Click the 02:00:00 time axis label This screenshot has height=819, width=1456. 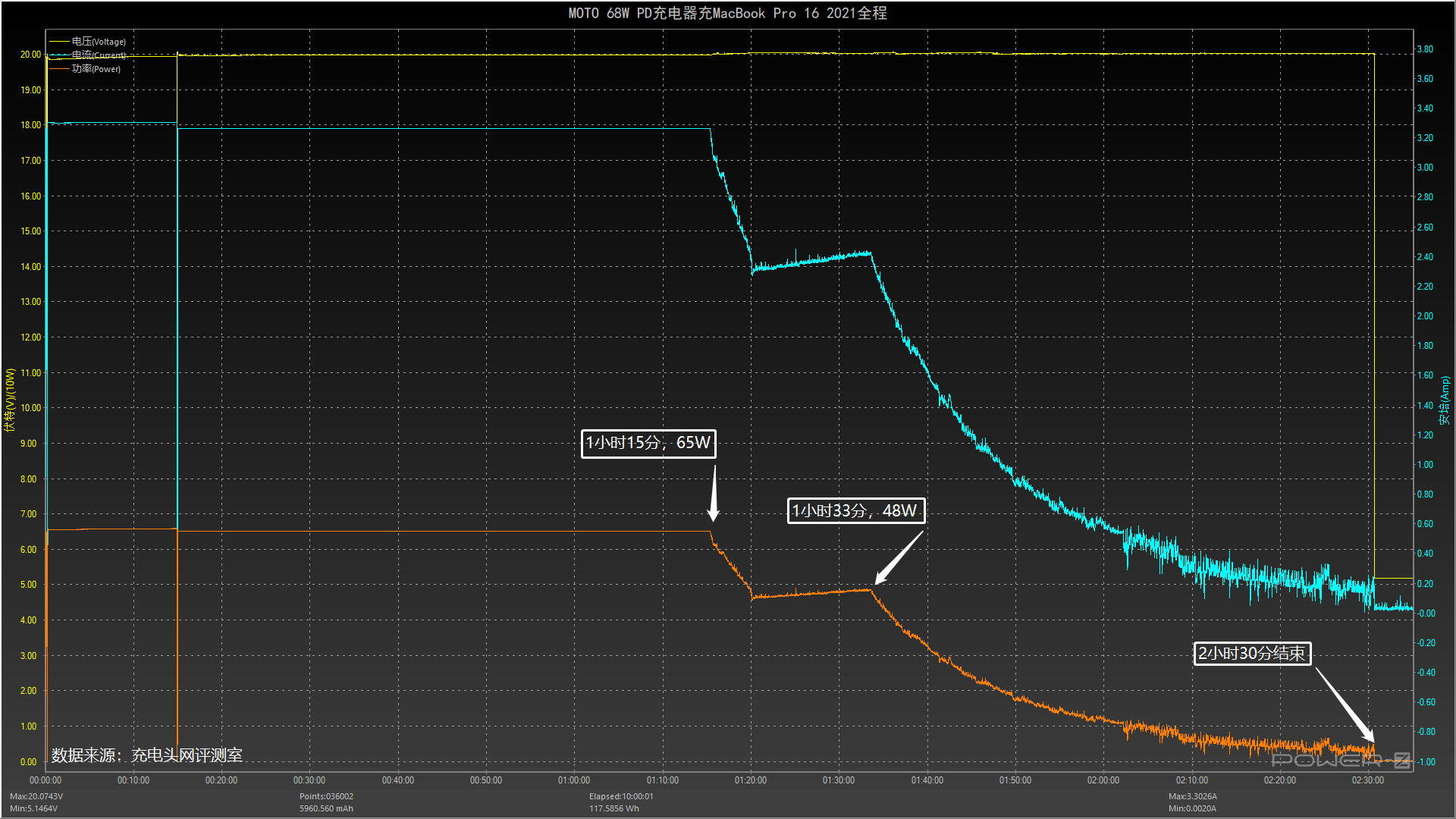[x=1103, y=780]
